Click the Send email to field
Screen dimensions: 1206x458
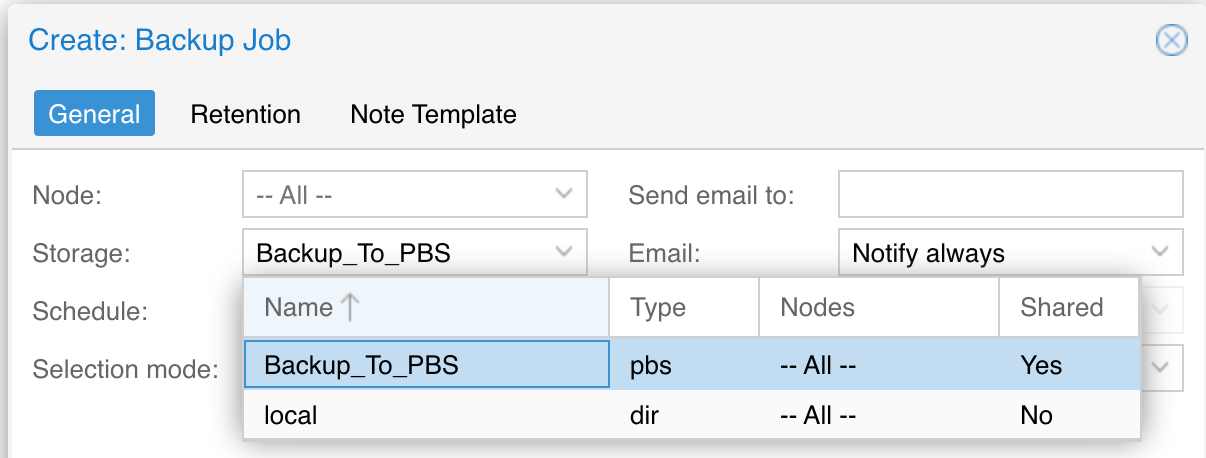(1011, 194)
